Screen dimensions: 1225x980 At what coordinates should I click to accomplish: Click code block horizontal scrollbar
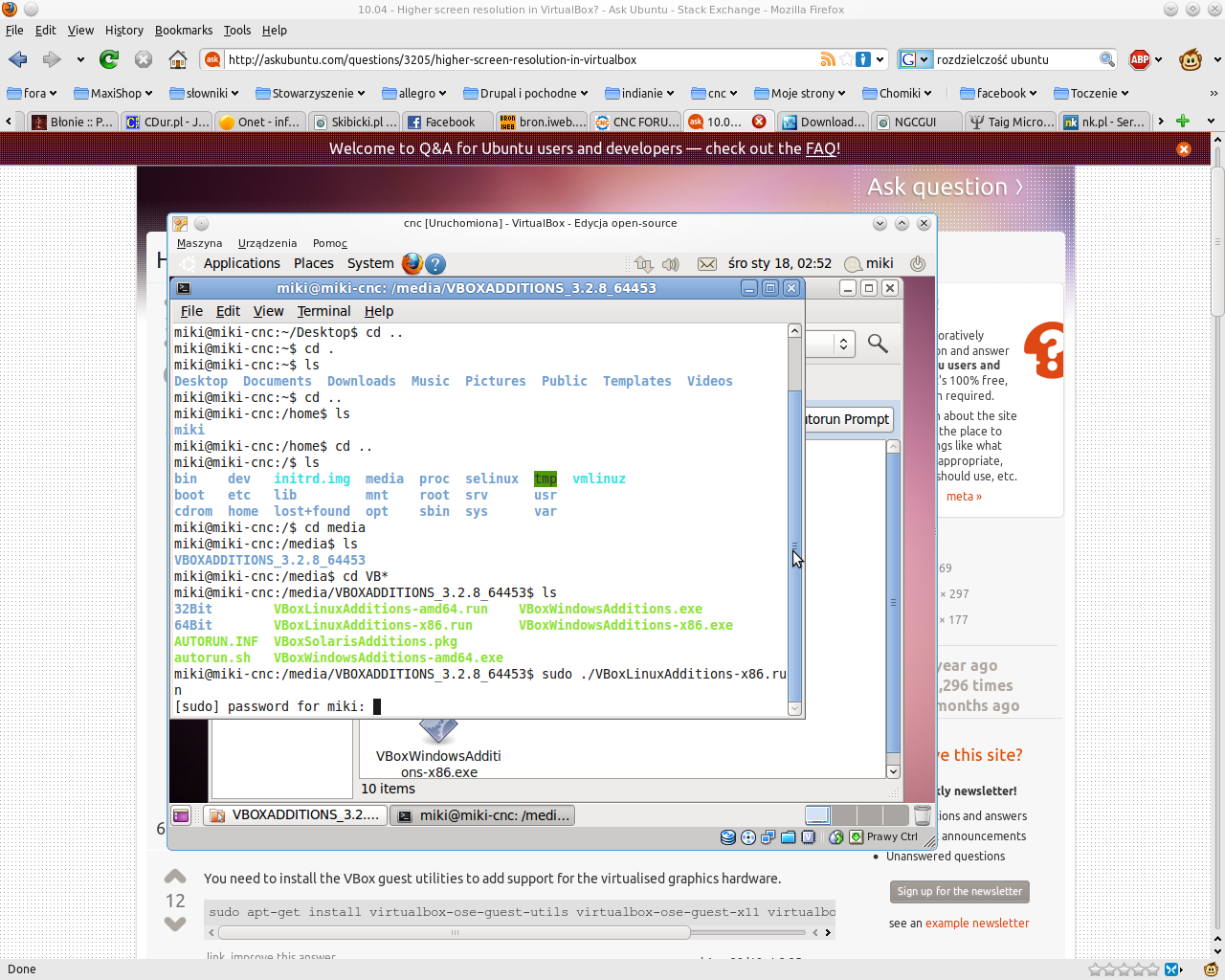[x=455, y=932]
